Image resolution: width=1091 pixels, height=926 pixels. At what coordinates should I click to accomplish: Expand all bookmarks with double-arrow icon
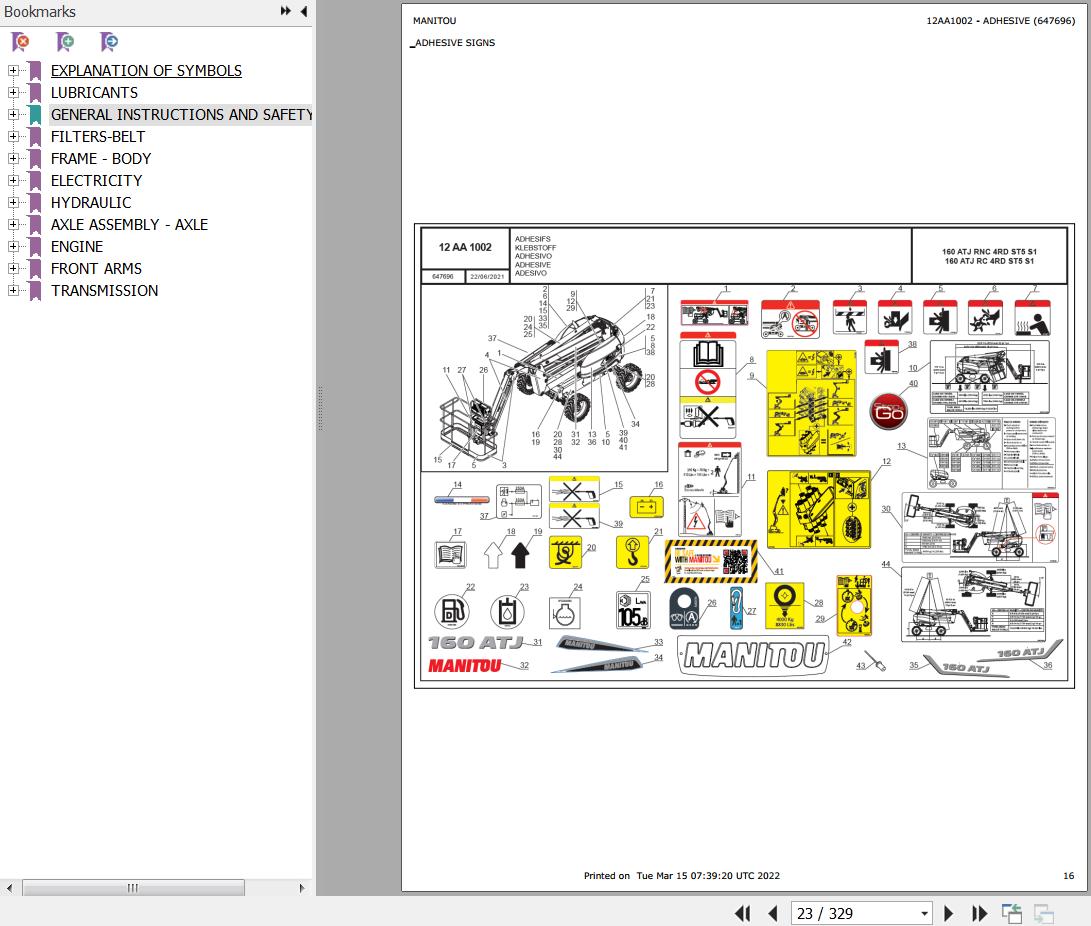click(x=285, y=11)
